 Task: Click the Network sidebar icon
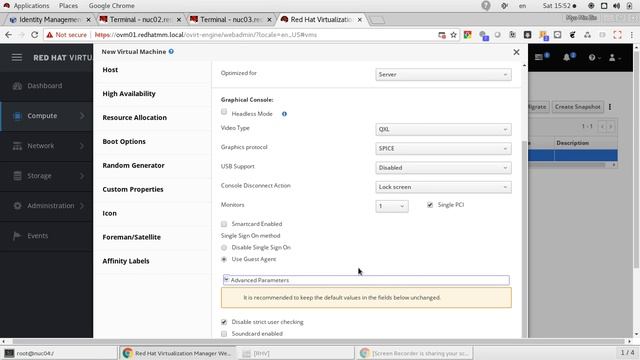coord(17,146)
